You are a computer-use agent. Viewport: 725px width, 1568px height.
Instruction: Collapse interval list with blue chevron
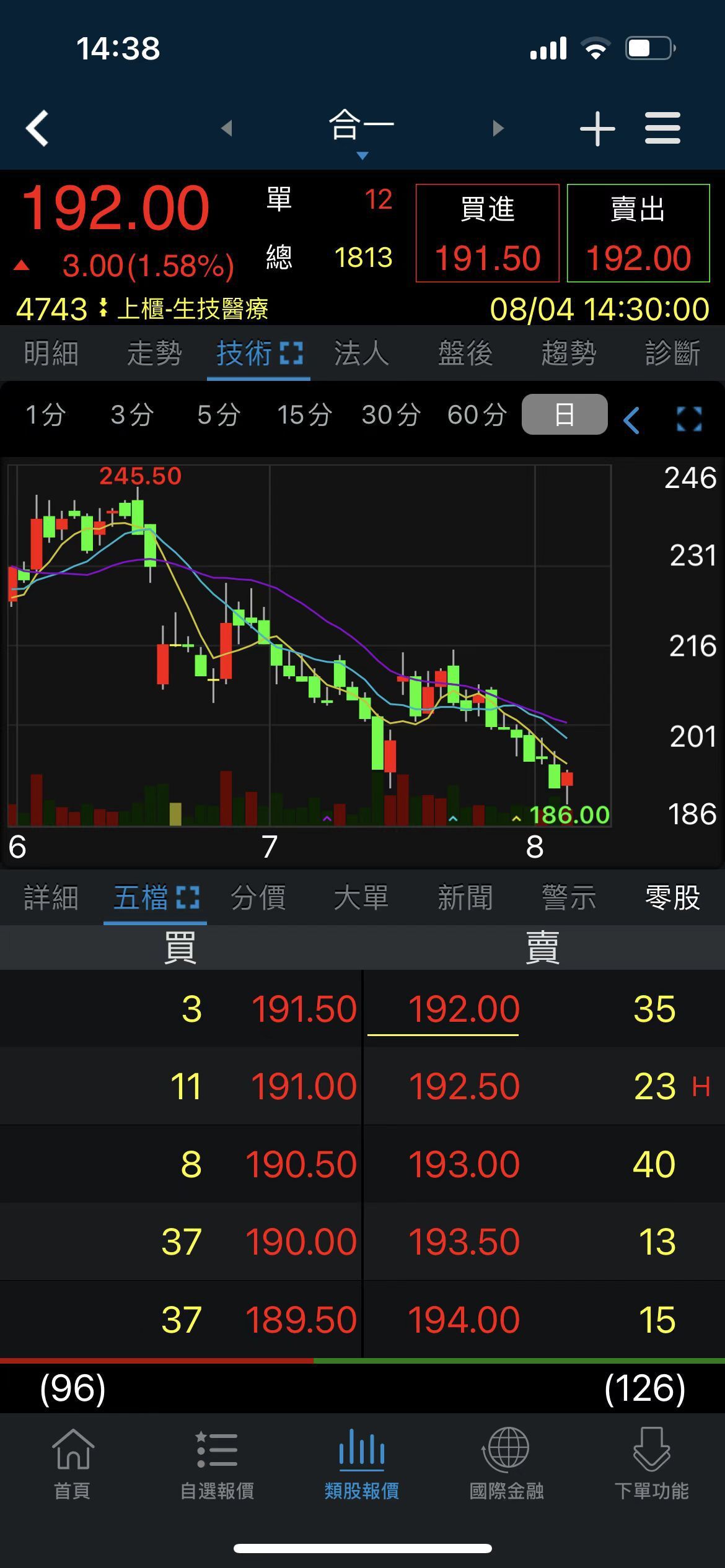pos(631,421)
